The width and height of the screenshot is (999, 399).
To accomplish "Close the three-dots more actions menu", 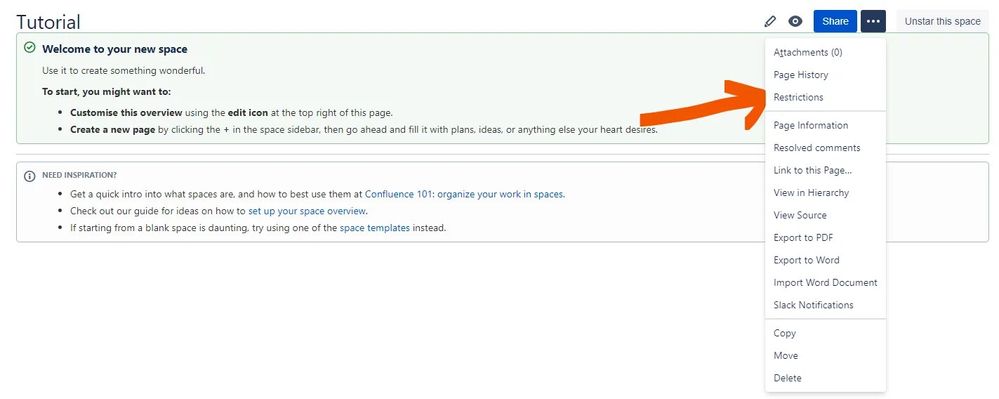I will coord(873,21).
